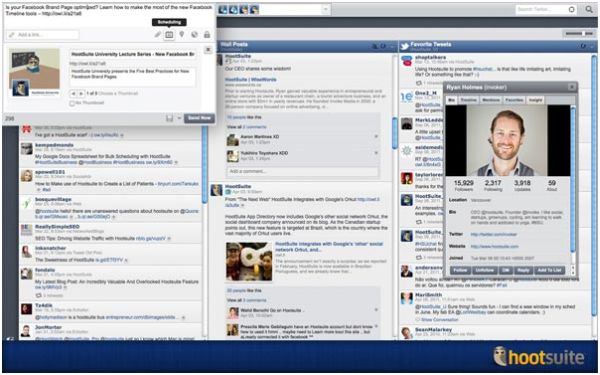Open 'HootSuite integrates with Google's other social network' link
The height and width of the screenshot is (375, 600).
(x=329, y=246)
